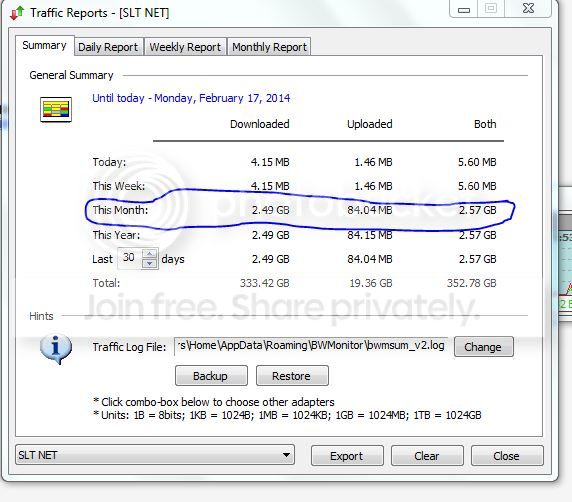Click the Both column header

click(485, 124)
